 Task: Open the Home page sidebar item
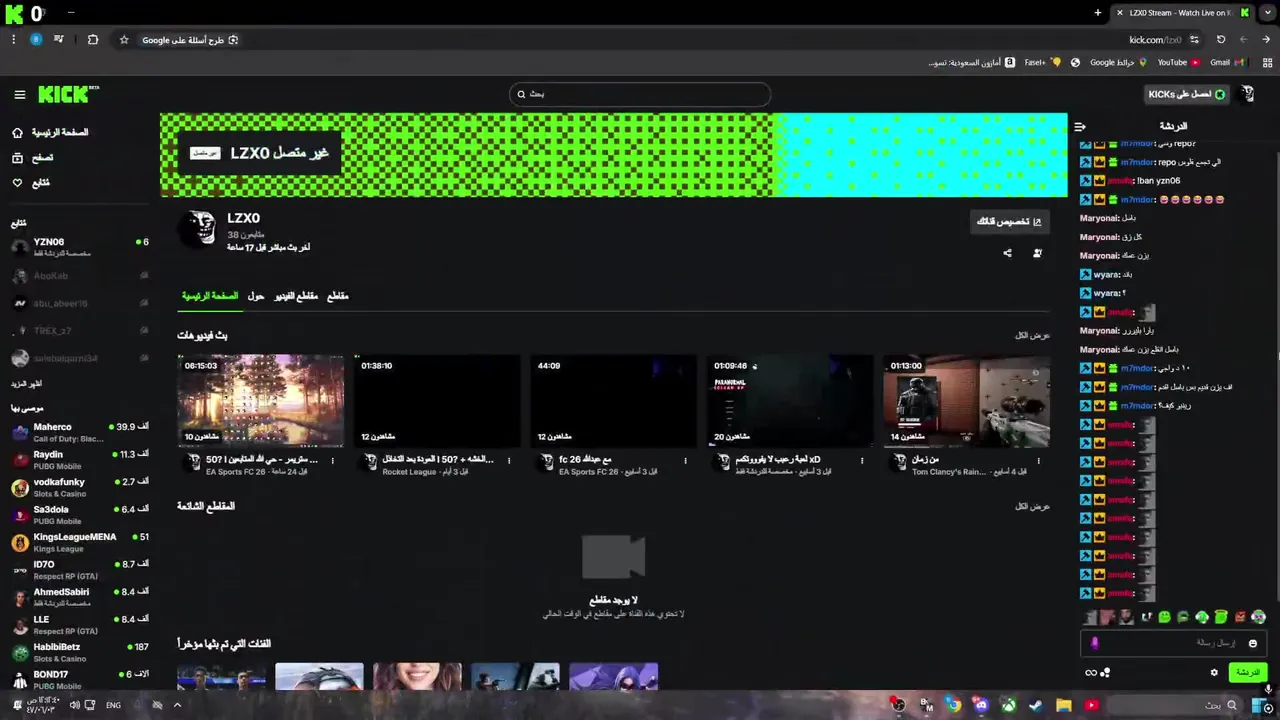pos(50,132)
